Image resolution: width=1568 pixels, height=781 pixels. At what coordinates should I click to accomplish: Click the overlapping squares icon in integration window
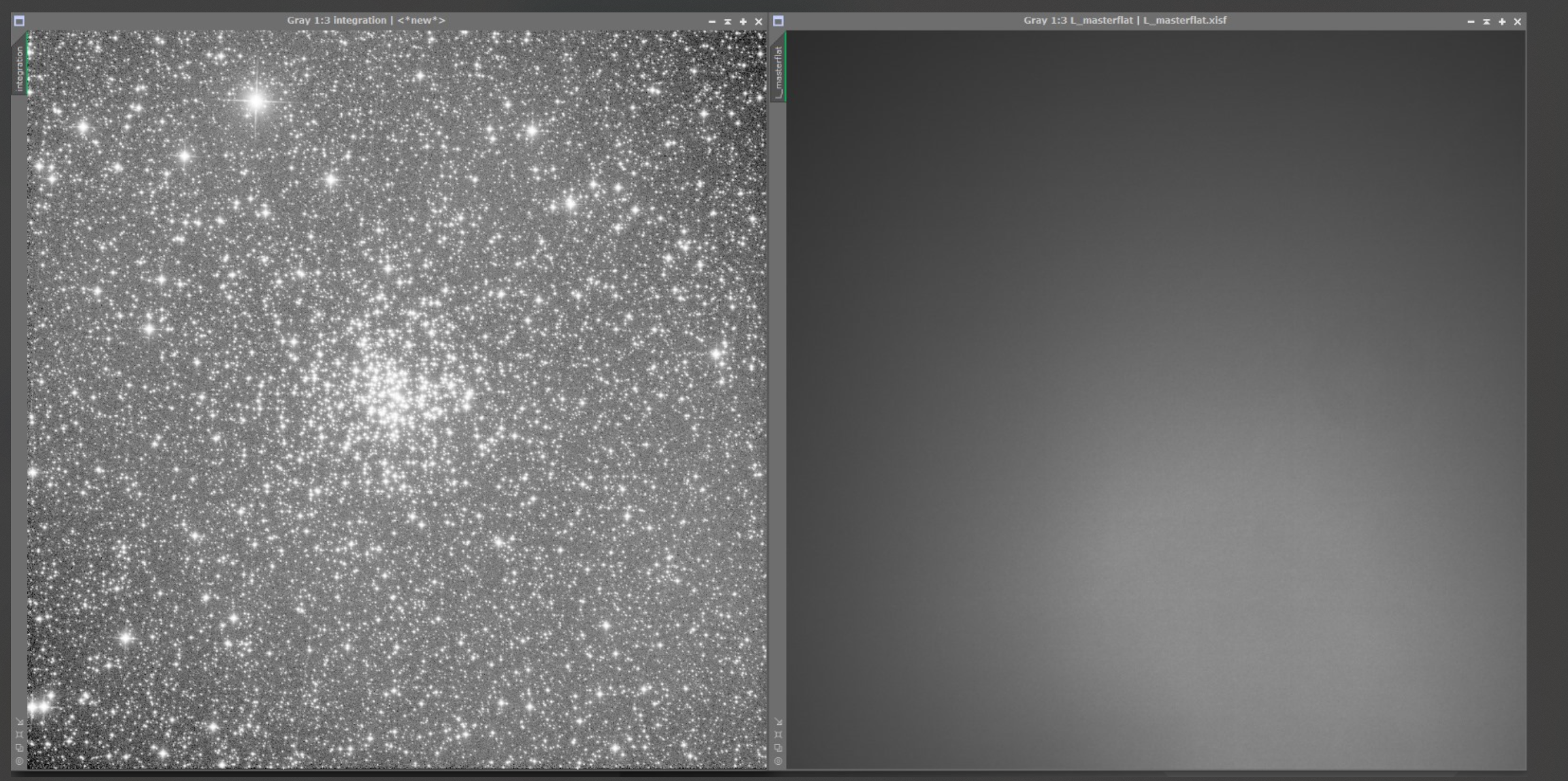pyautogui.click(x=20, y=748)
